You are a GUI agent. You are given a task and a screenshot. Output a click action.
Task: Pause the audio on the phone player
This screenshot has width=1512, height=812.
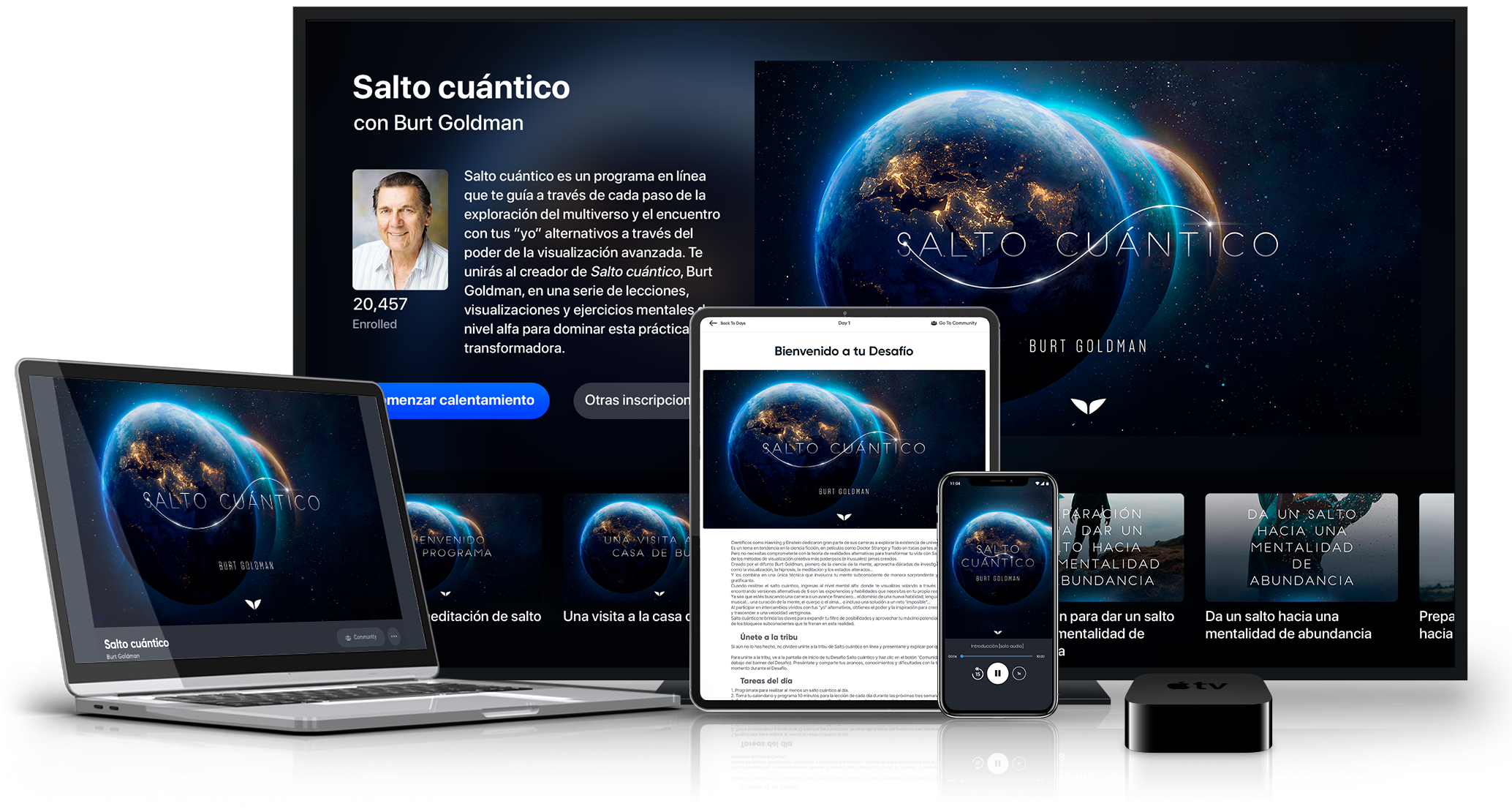(x=997, y=673)
